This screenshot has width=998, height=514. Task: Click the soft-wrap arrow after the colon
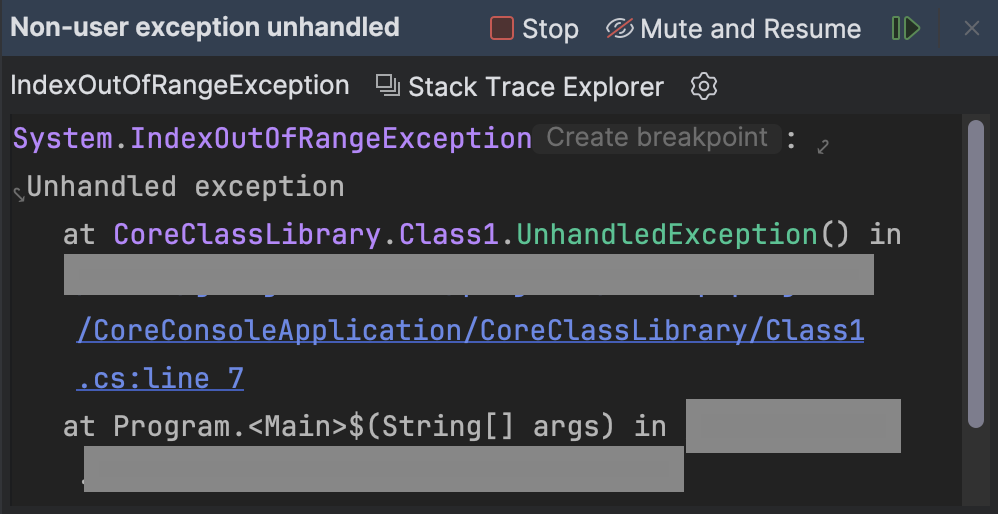pyautogui.click(x=823, y=147)
